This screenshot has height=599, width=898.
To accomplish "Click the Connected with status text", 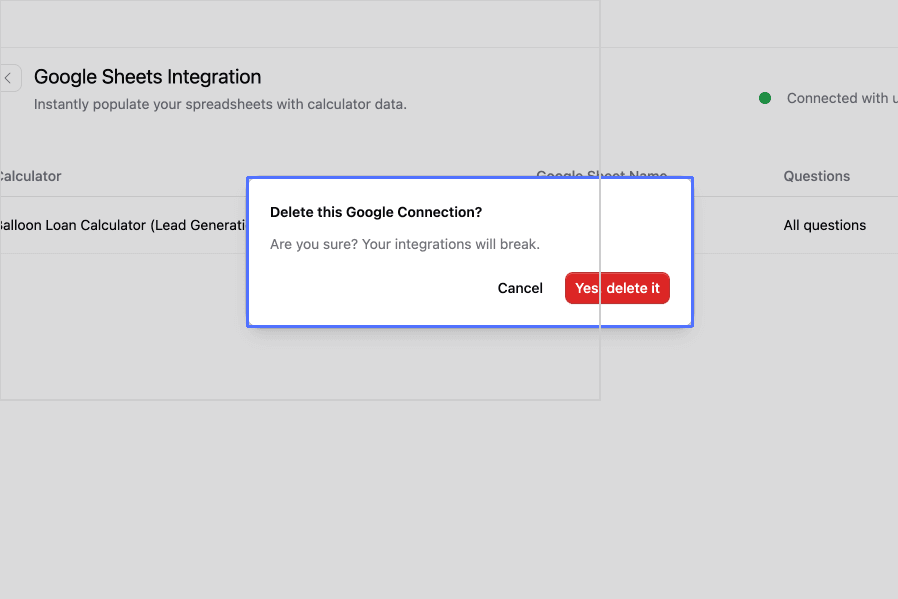I will 842,98.
